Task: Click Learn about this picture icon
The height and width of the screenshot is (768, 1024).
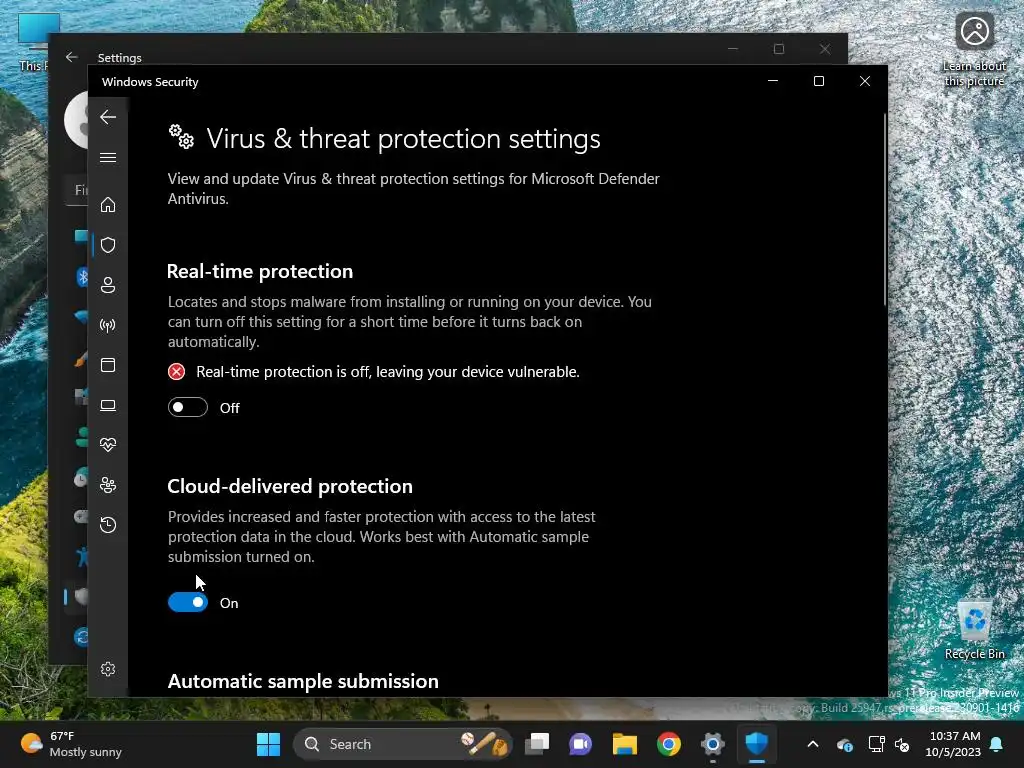Action: 974,50
